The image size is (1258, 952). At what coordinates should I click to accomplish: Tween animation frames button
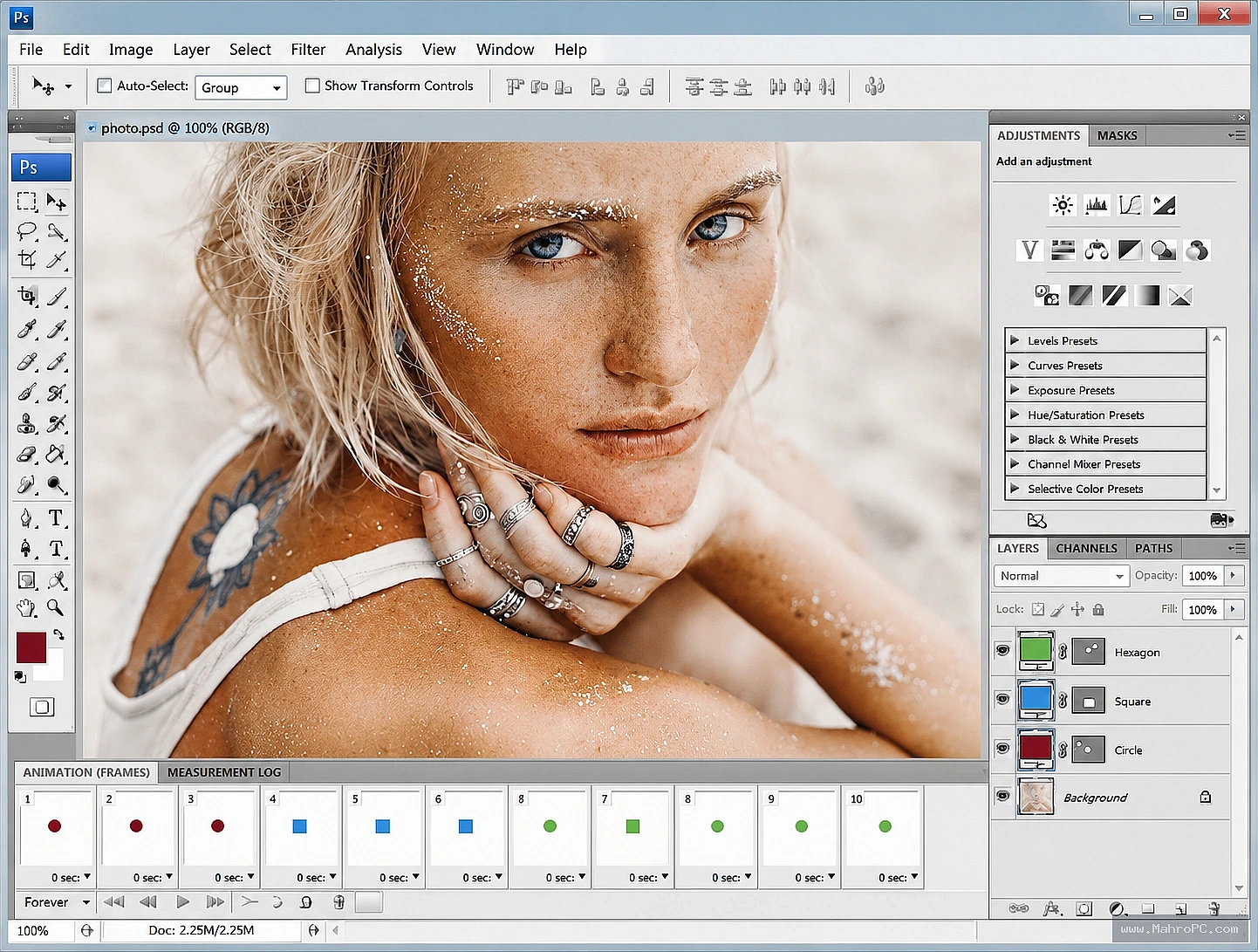coord(250,901)
